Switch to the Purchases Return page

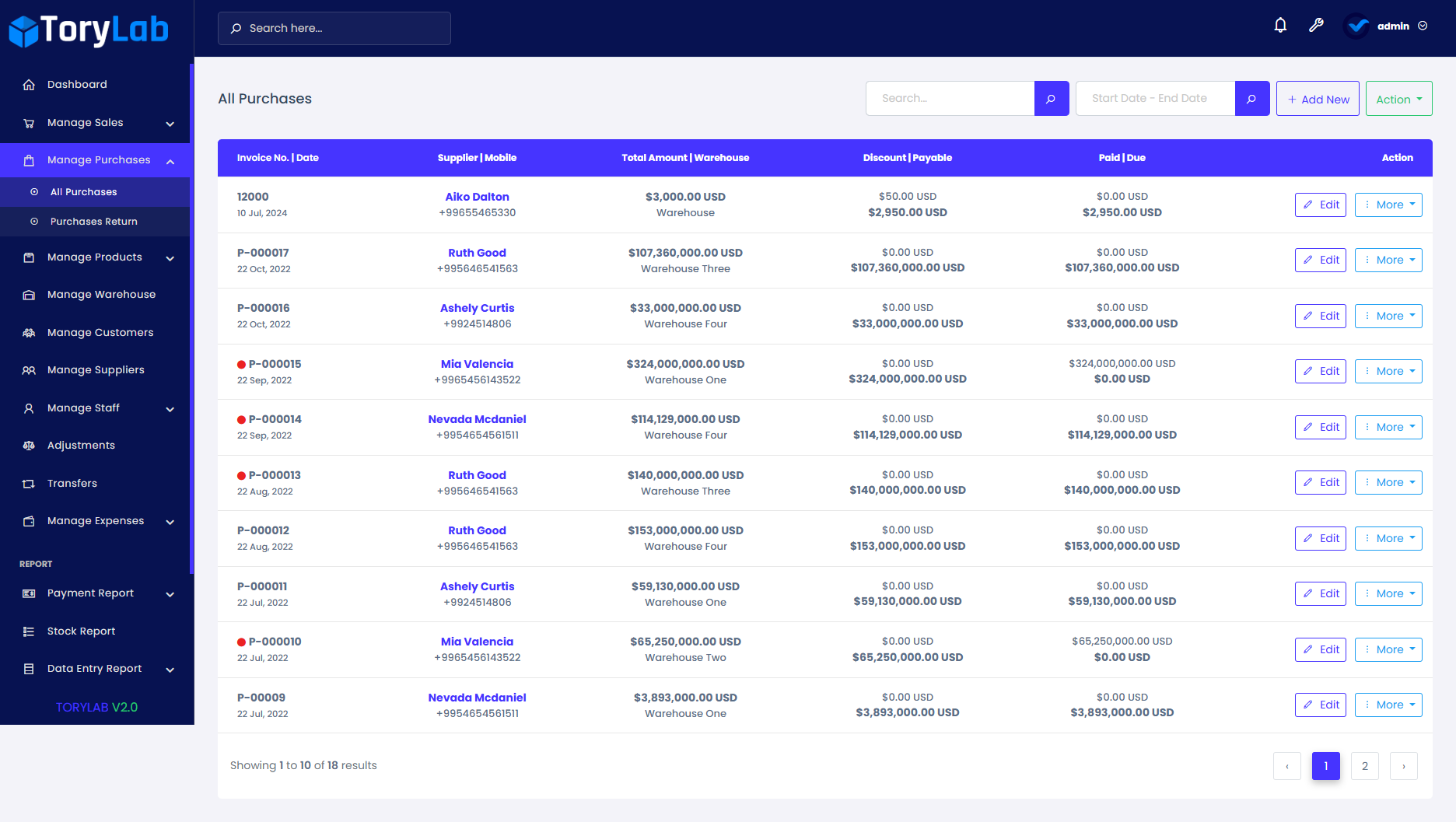[93, 221]
